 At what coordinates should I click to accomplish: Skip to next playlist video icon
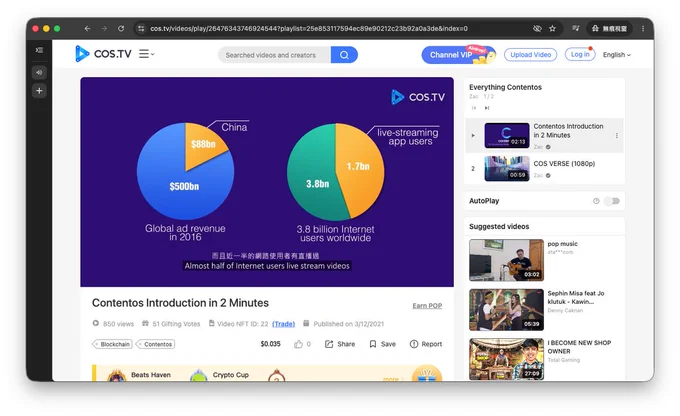(x=487, y=108)
